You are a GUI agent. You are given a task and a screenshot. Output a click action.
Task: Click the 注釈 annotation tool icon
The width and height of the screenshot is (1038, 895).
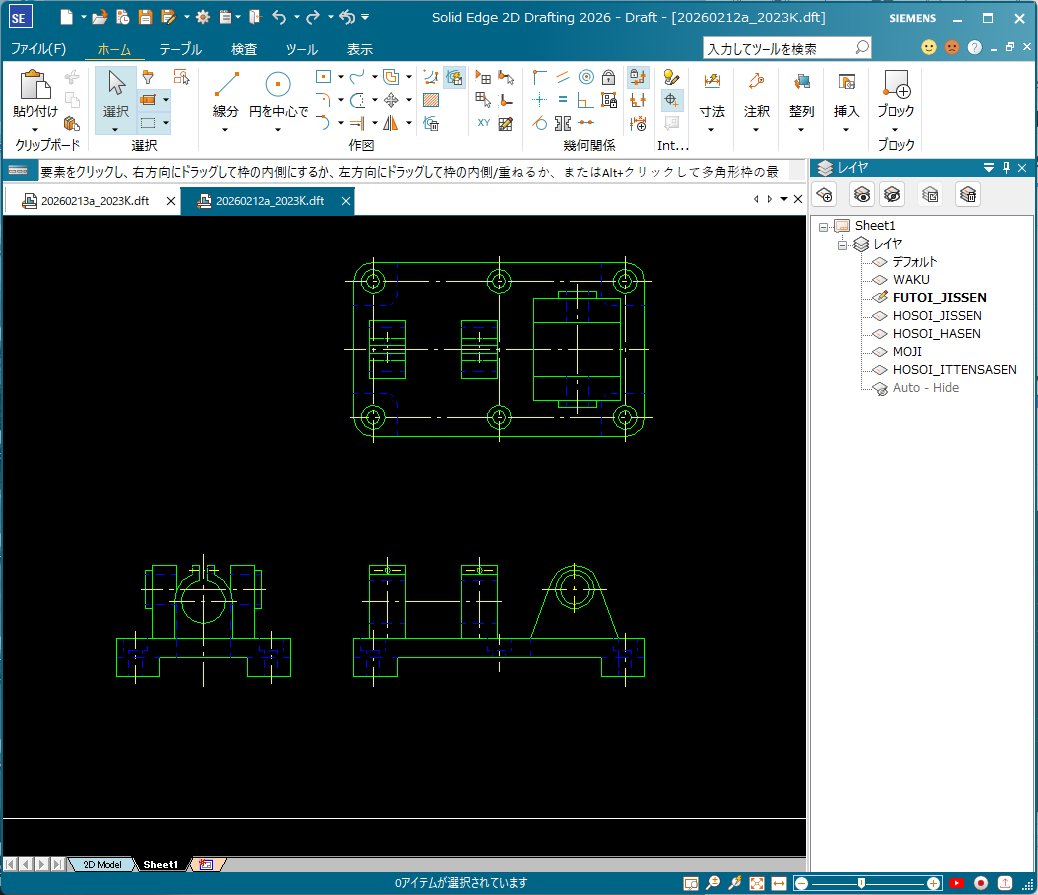(756, 82)
